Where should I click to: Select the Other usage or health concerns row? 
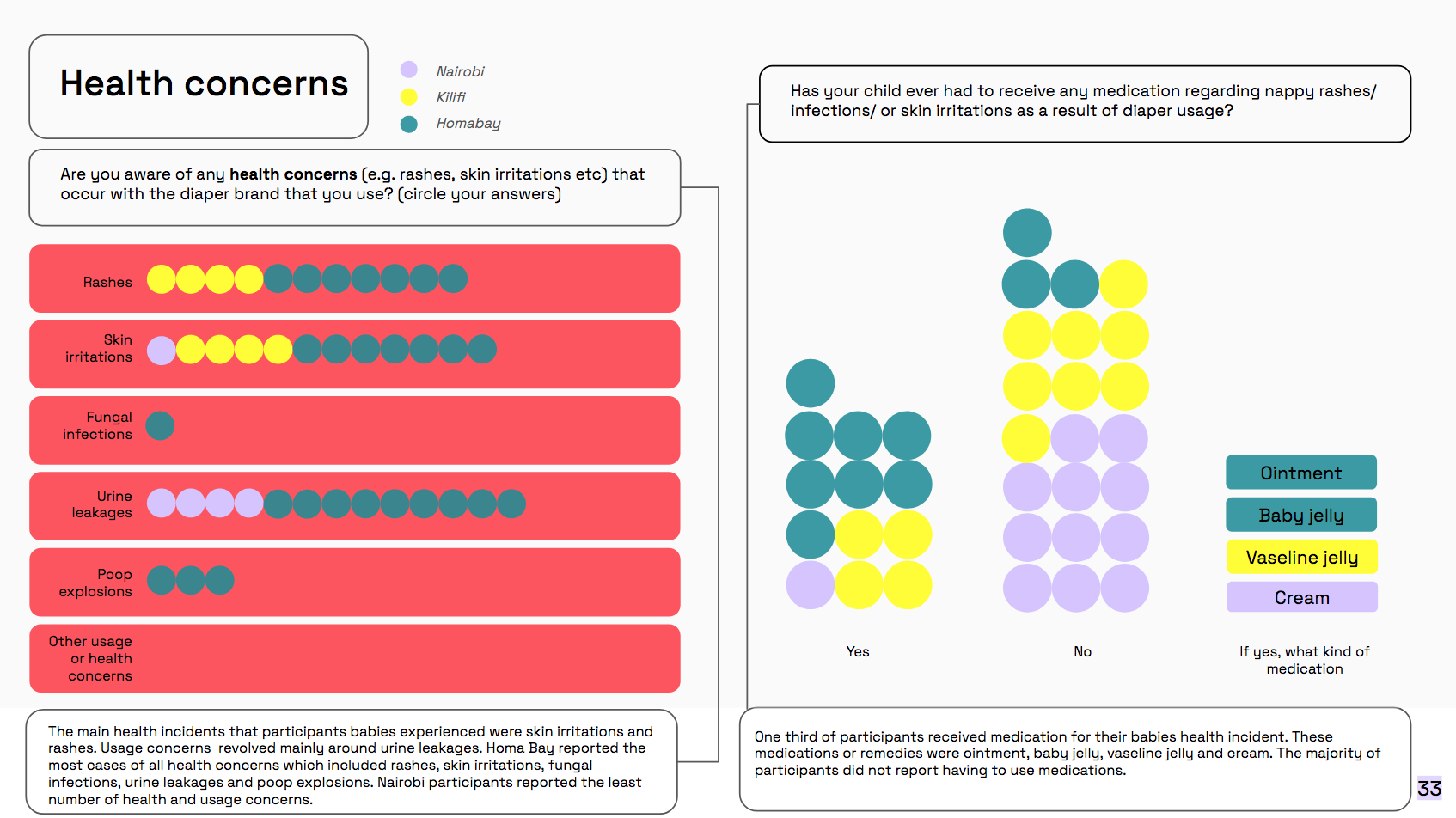point(354,658)
